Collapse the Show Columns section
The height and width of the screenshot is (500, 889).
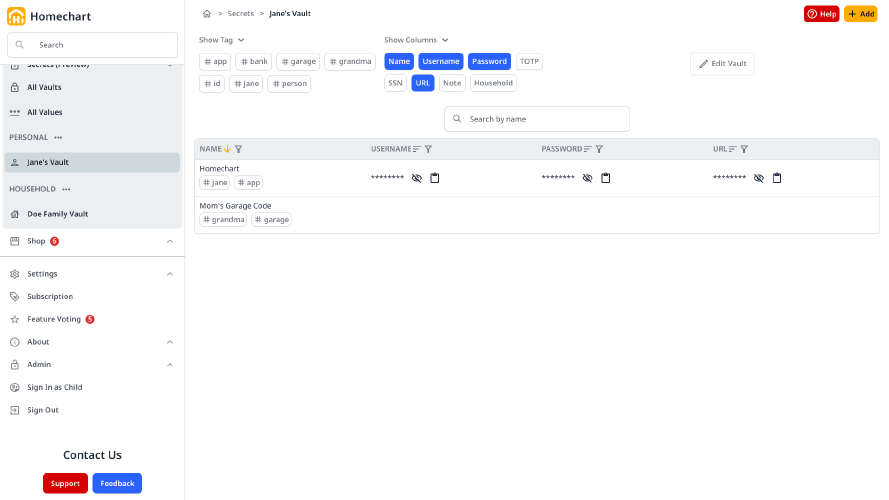pos(416,40)
